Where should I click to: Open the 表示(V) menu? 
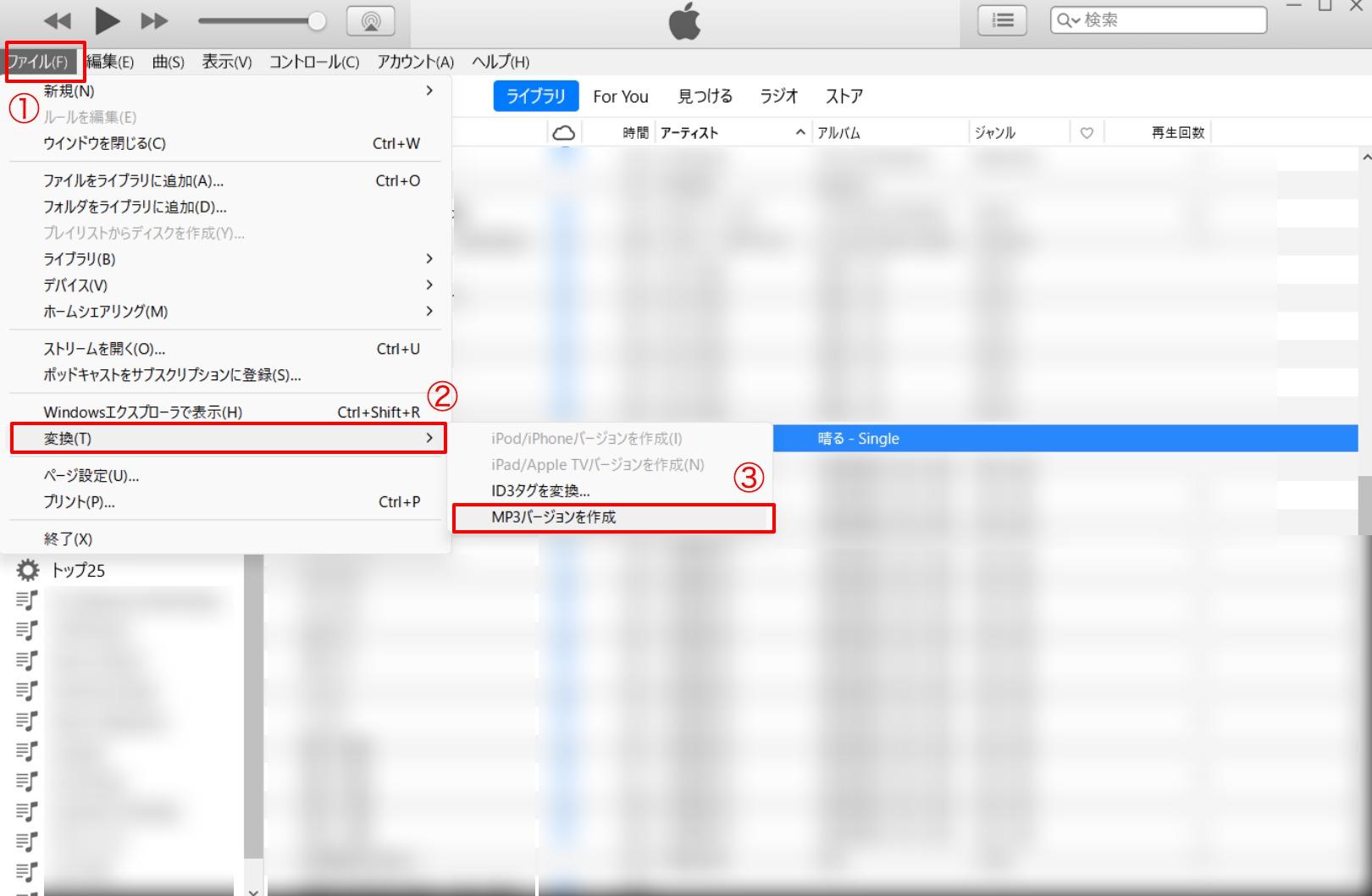click(x=226, y=62)
